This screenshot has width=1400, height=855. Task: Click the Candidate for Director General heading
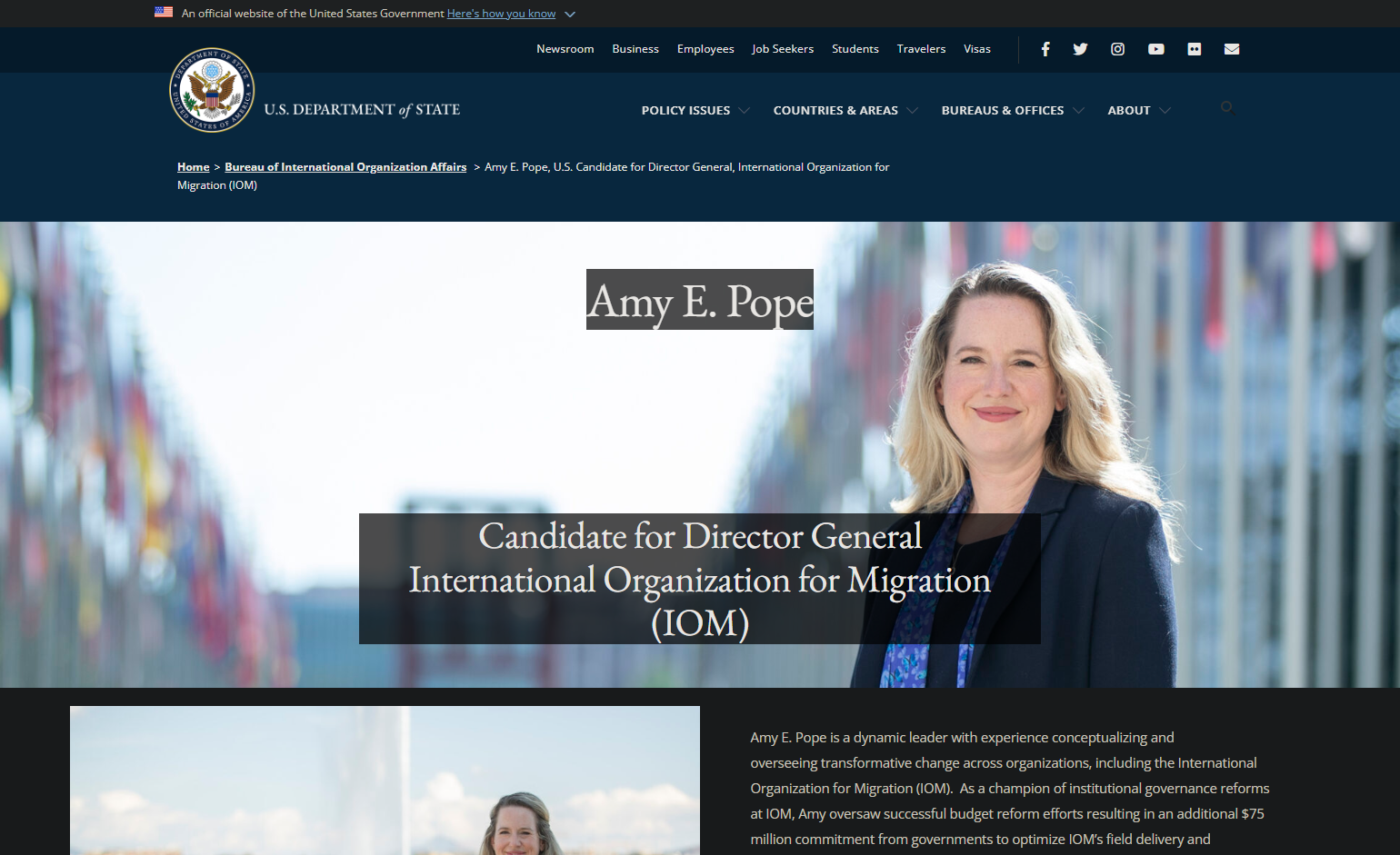click(x=700, y=579)
